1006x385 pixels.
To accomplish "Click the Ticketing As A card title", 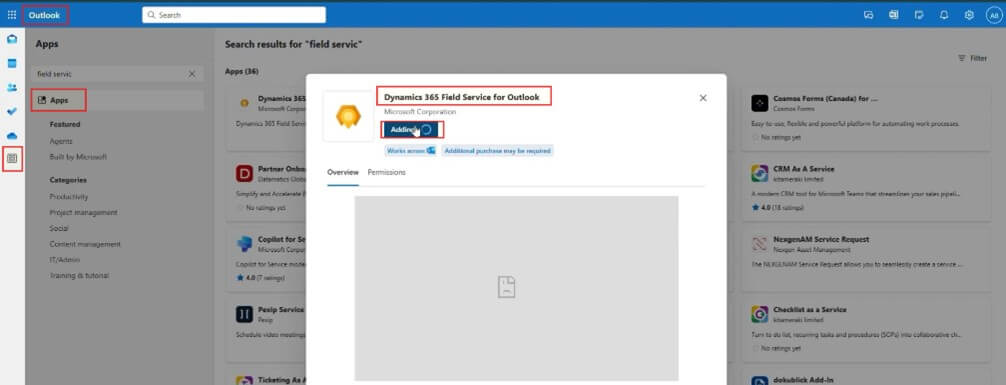I will click(282, 380).
